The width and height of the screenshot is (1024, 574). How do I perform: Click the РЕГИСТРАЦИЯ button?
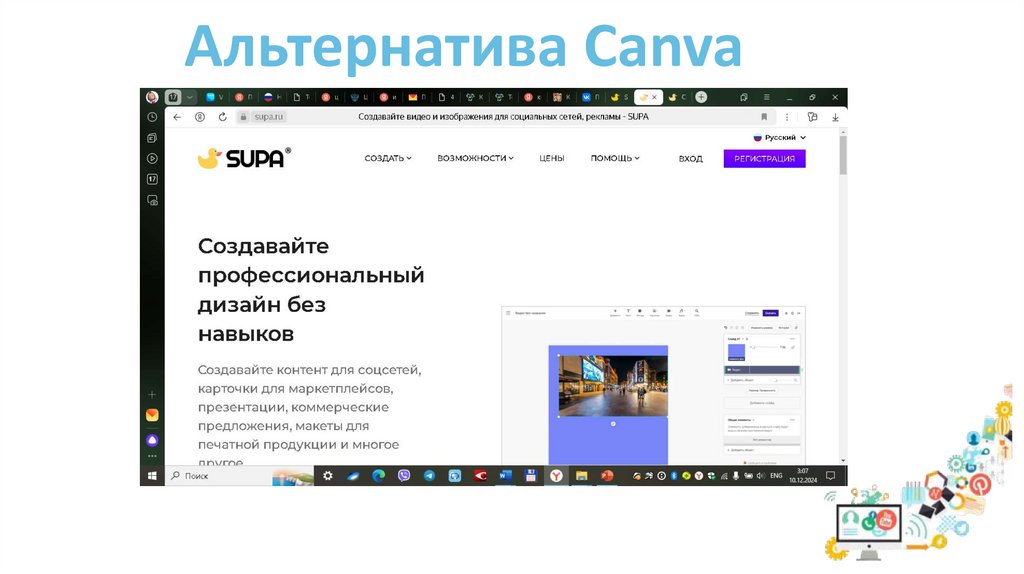point(764,159)
